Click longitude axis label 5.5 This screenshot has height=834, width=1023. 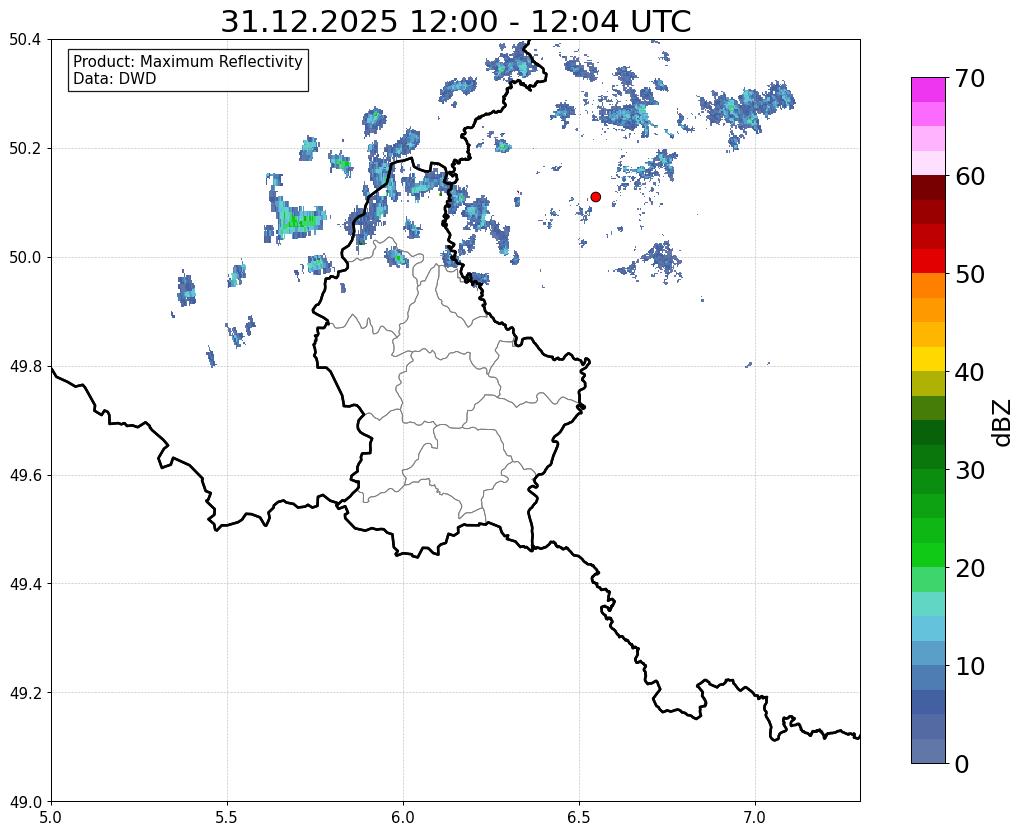tap(227, 817)
